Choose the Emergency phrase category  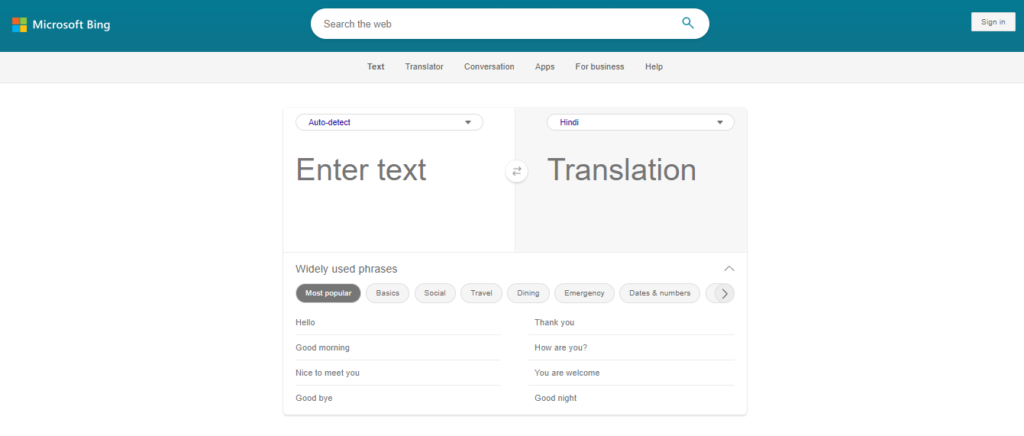(584, 293)
